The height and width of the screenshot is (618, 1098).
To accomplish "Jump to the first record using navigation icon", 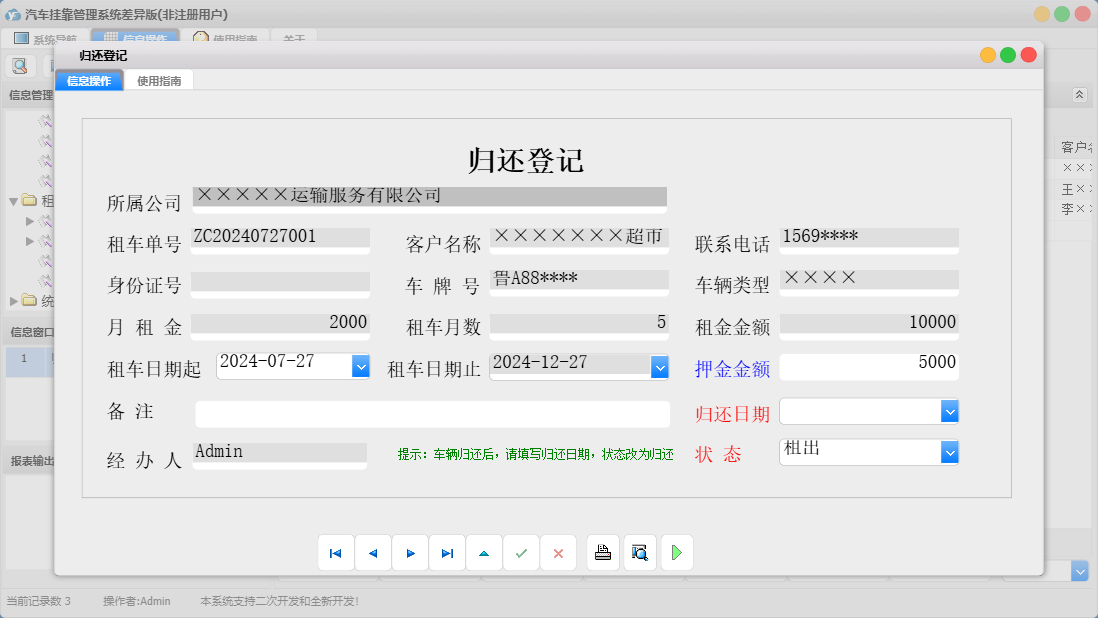I will [x=336, y=552].
